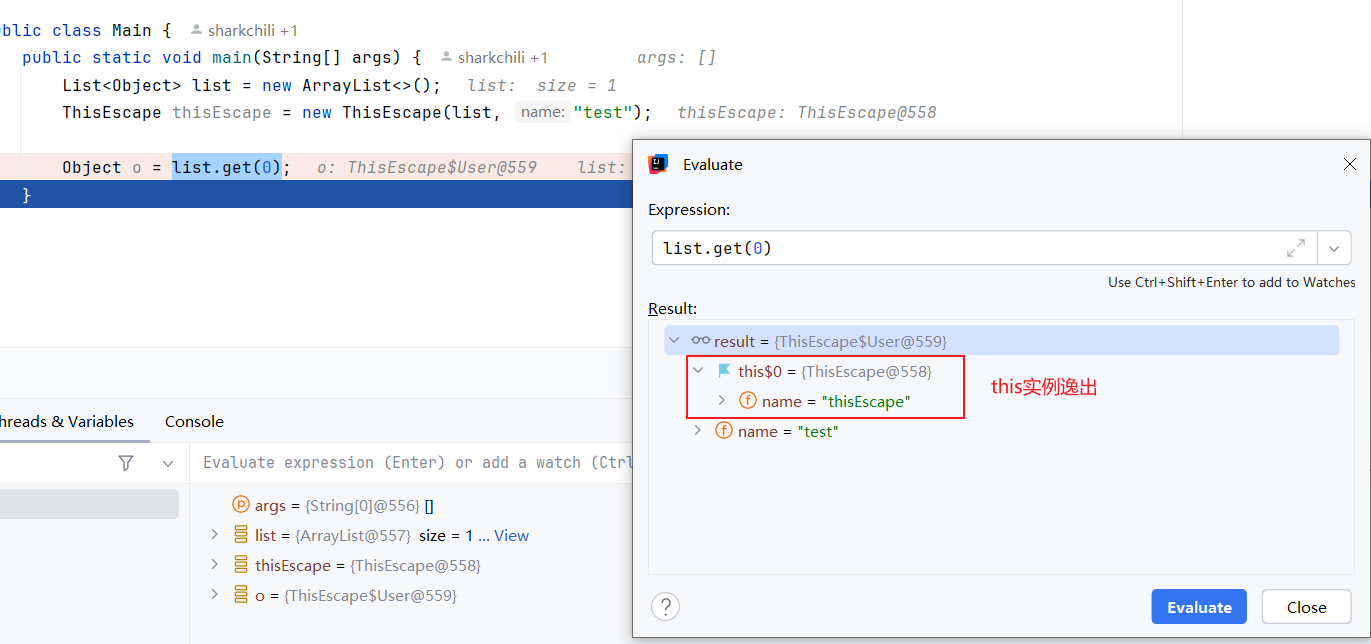
Task: Open expression history dropdown arrow
Action: pyautogui.click(x=1334, y=247)
